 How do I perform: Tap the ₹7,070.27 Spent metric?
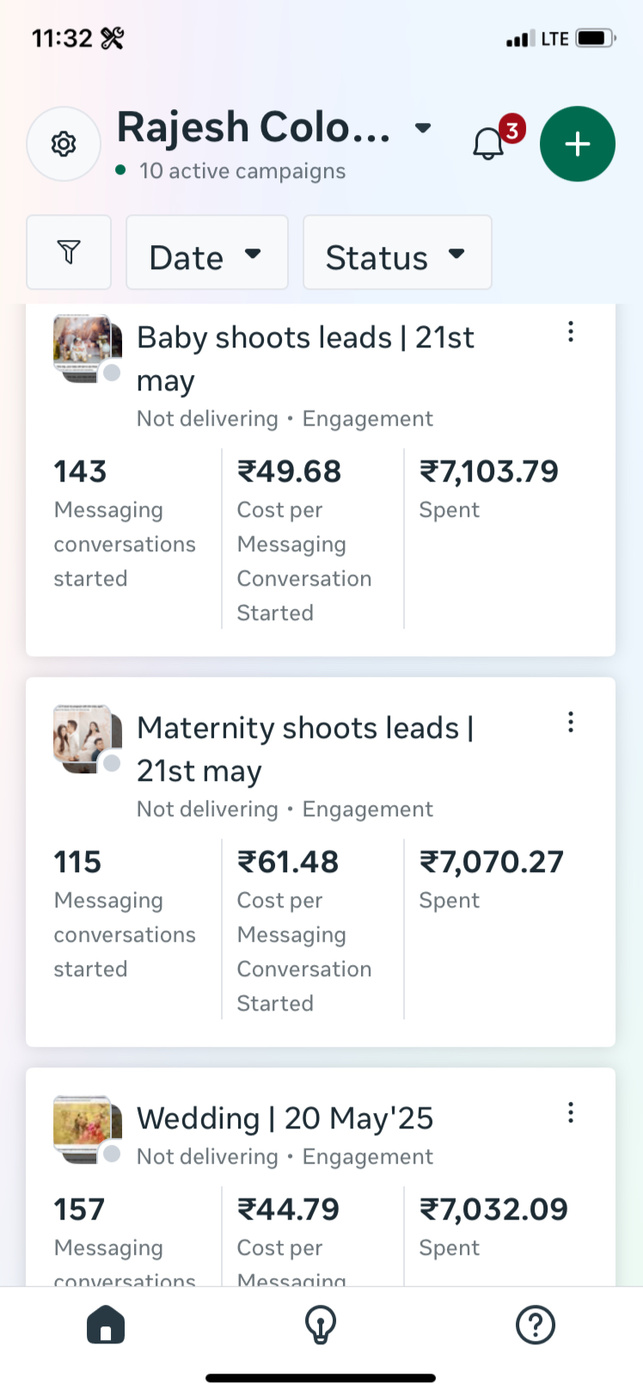pos(491,862)
